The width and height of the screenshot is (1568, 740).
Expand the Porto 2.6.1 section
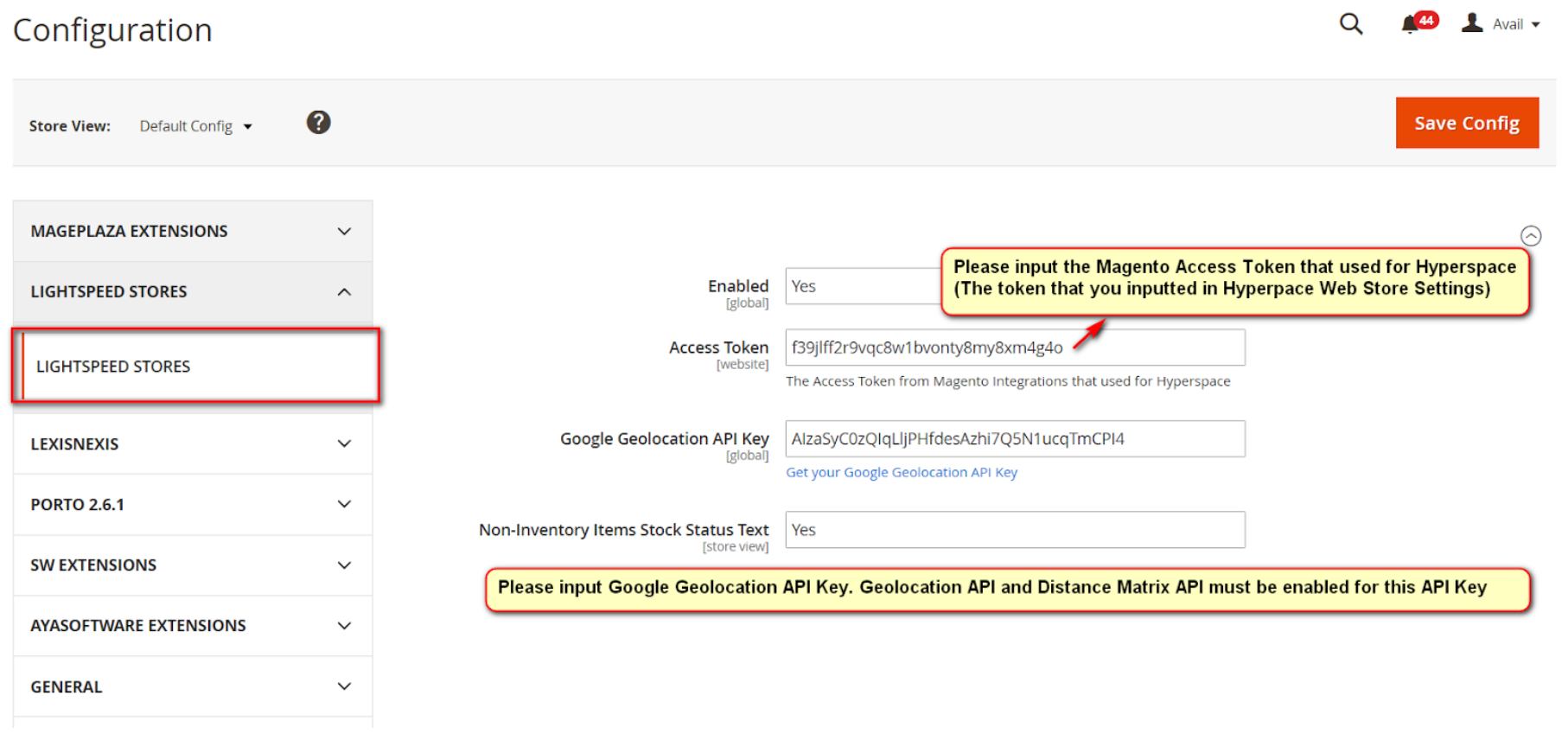coord(193,505)
